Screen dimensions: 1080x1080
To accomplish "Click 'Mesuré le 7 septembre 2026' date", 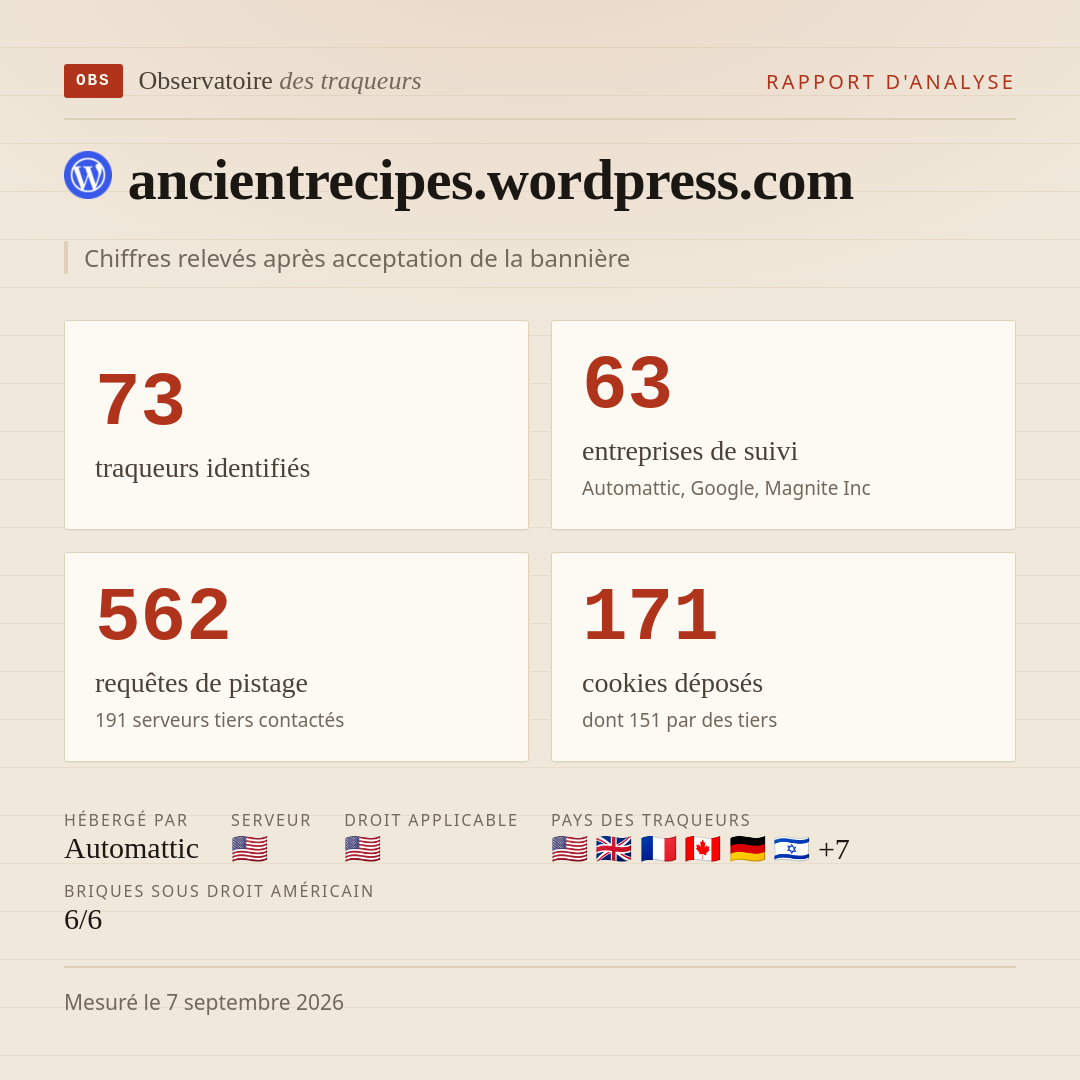I will (204, 1003).
